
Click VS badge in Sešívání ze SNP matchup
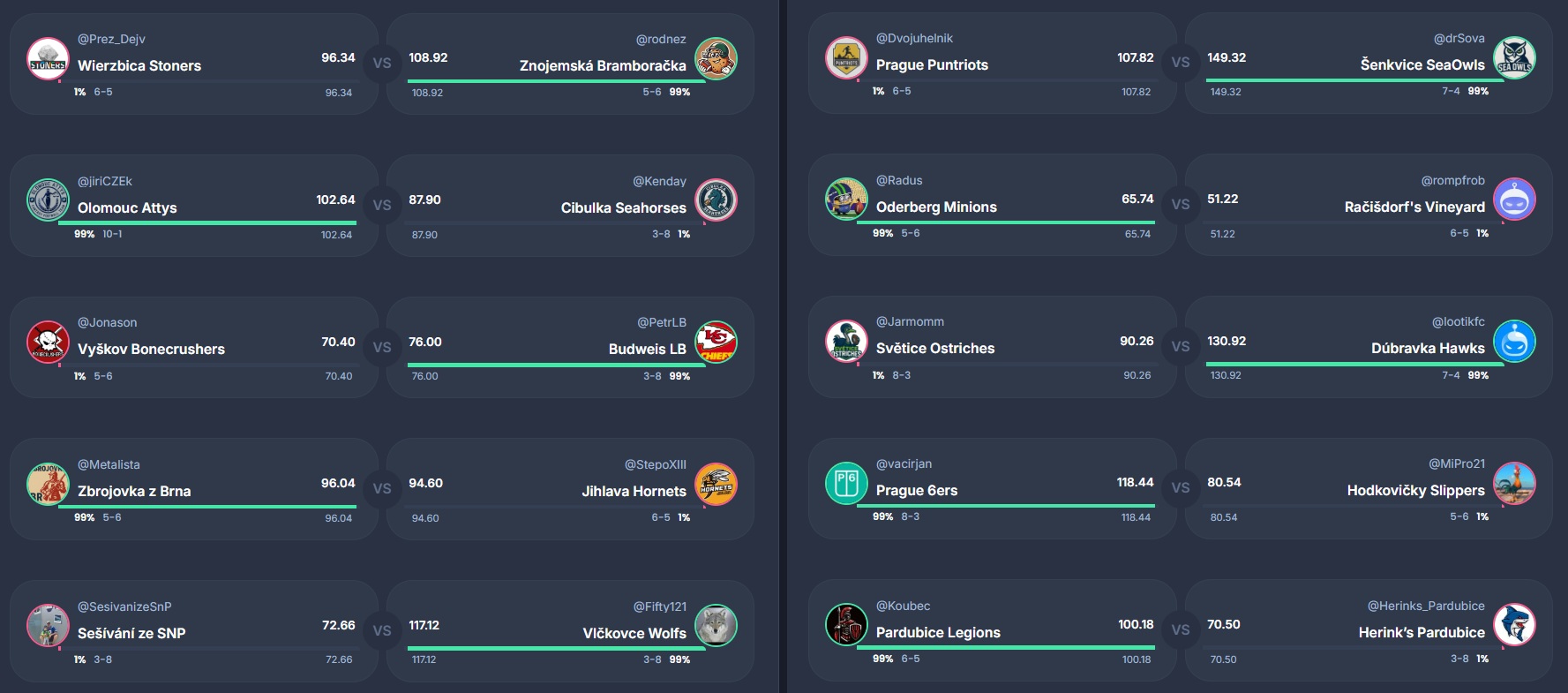click(x=382, y=630)
